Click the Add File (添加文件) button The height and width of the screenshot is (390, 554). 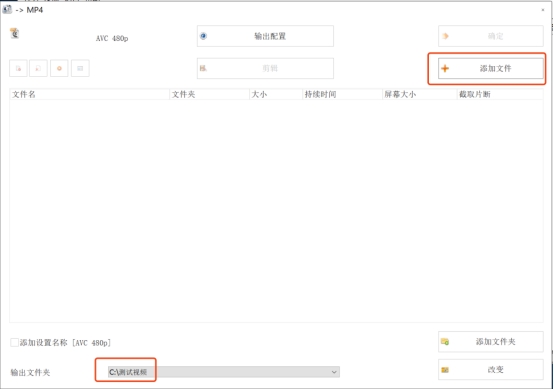[490, 69]
